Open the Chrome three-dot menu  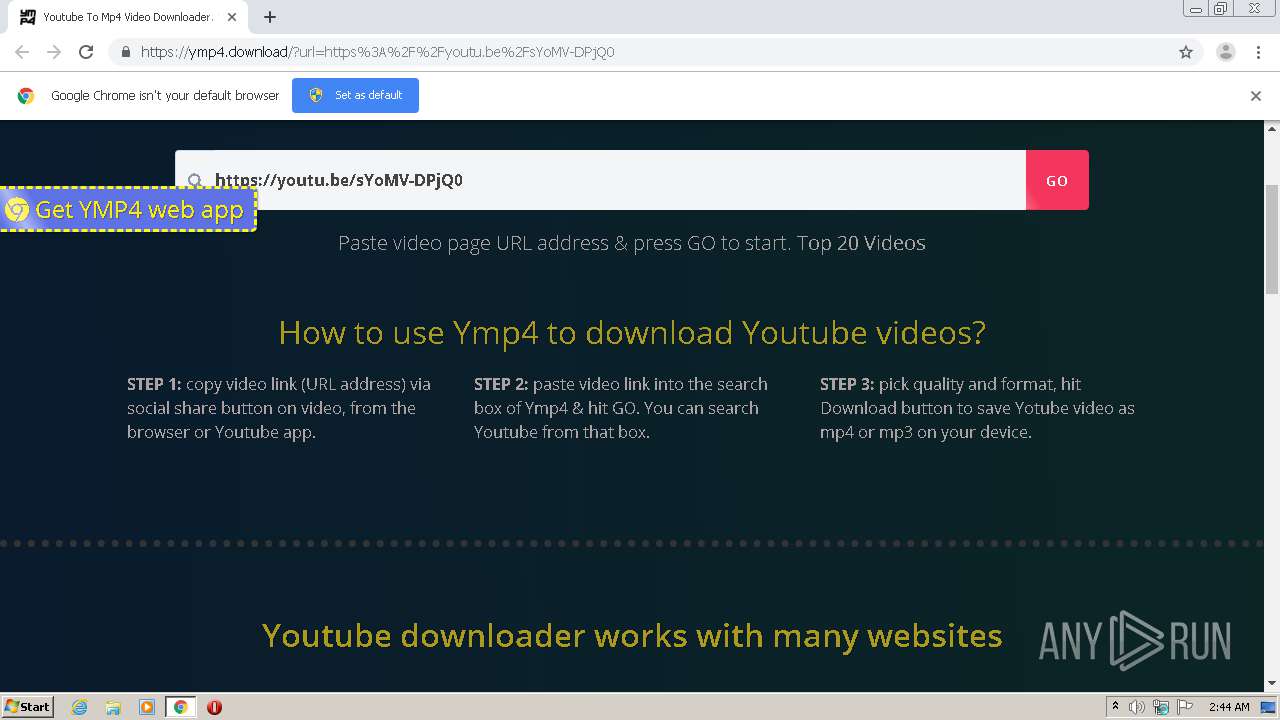(x=1258, y=52)
